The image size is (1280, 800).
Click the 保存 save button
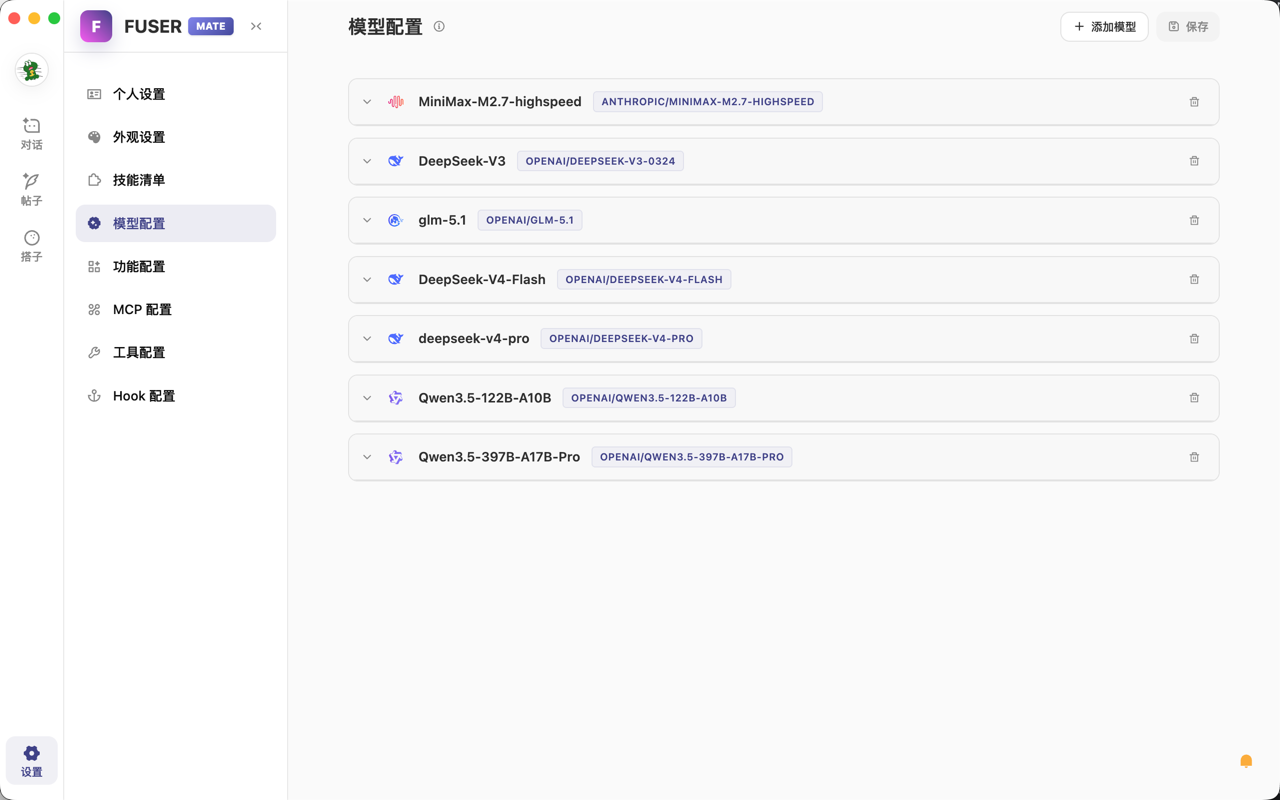pyautogui.click(x=1188, y=27)
